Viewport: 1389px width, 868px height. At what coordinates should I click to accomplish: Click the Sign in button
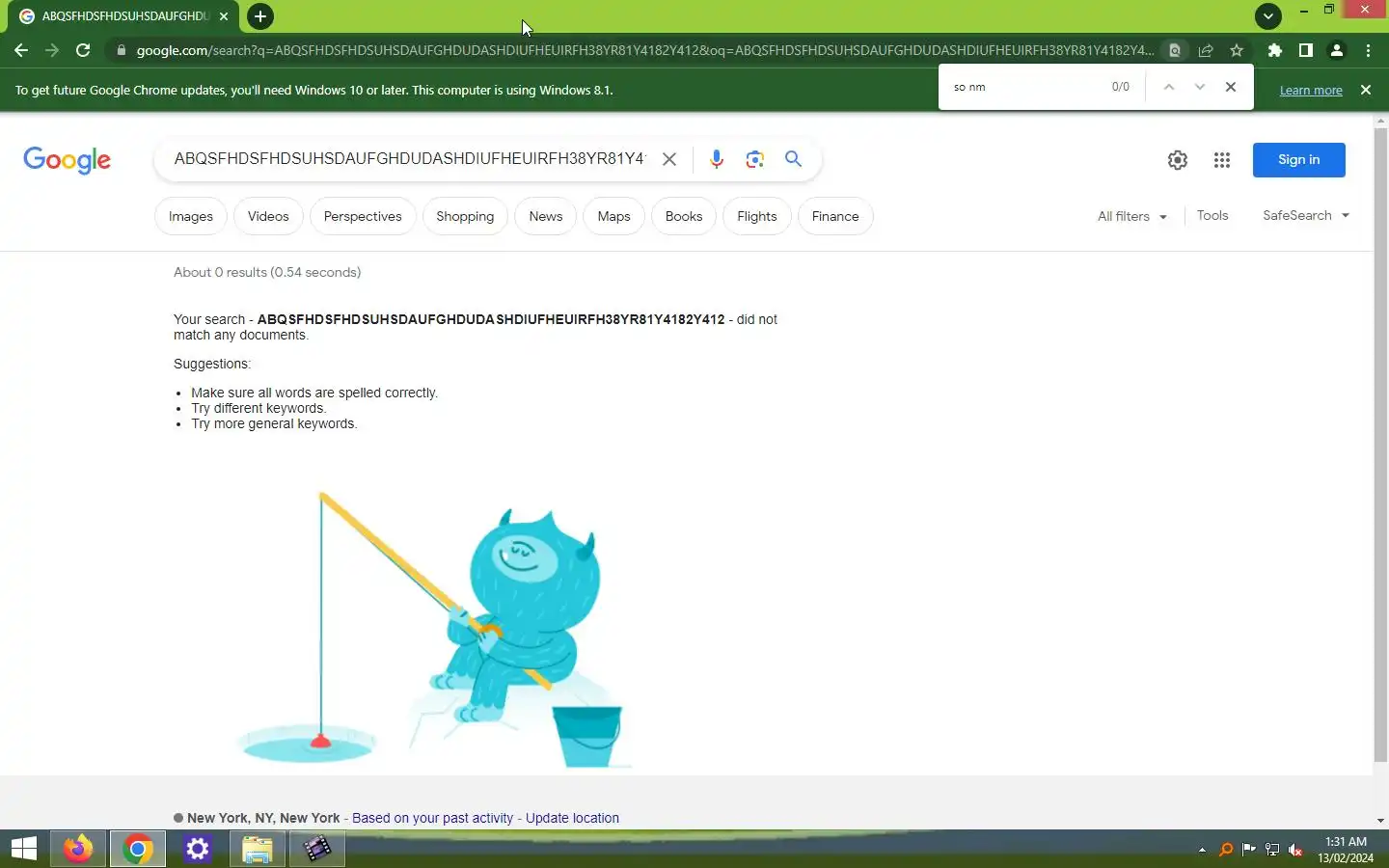coord(1299,160)
